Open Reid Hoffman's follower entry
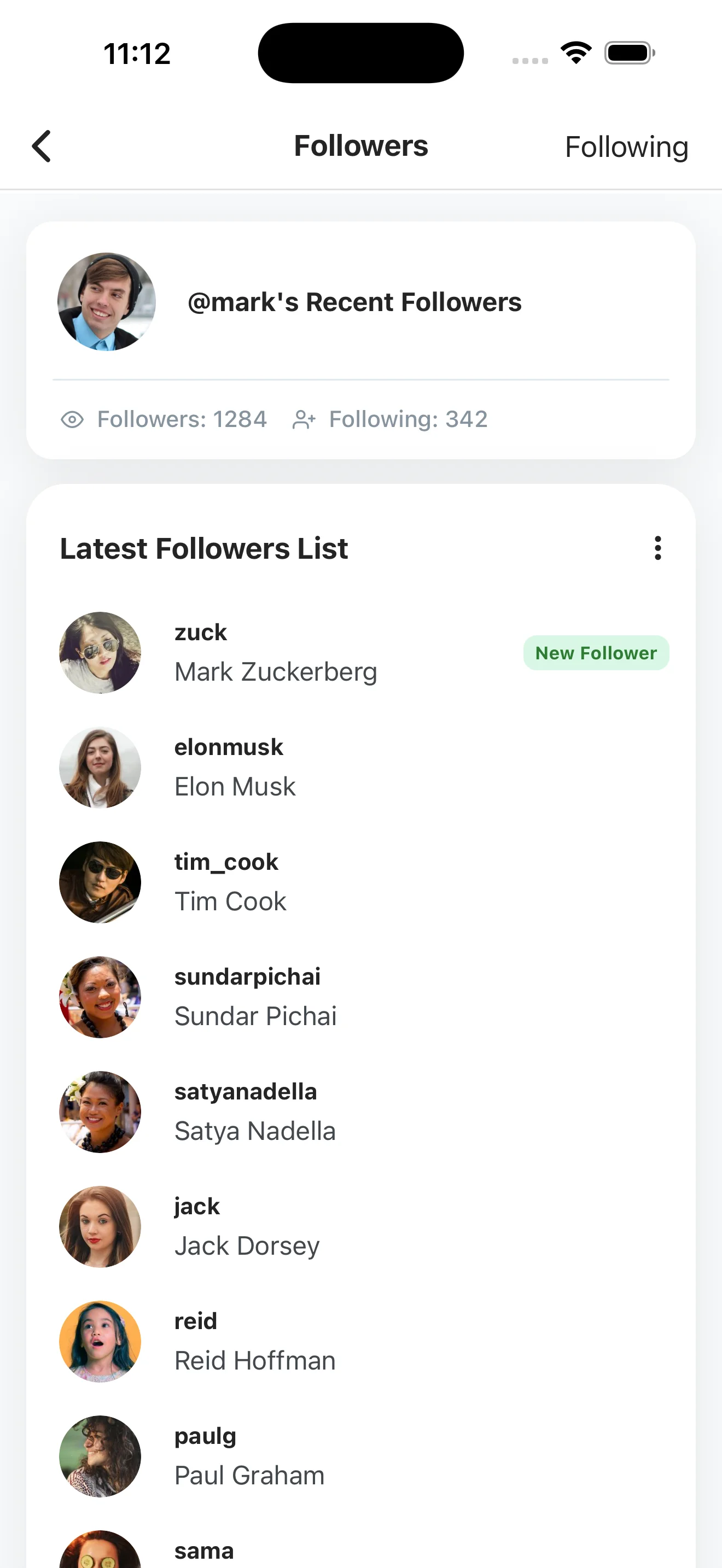The image size is (722, 1568). coord(361,1342)
